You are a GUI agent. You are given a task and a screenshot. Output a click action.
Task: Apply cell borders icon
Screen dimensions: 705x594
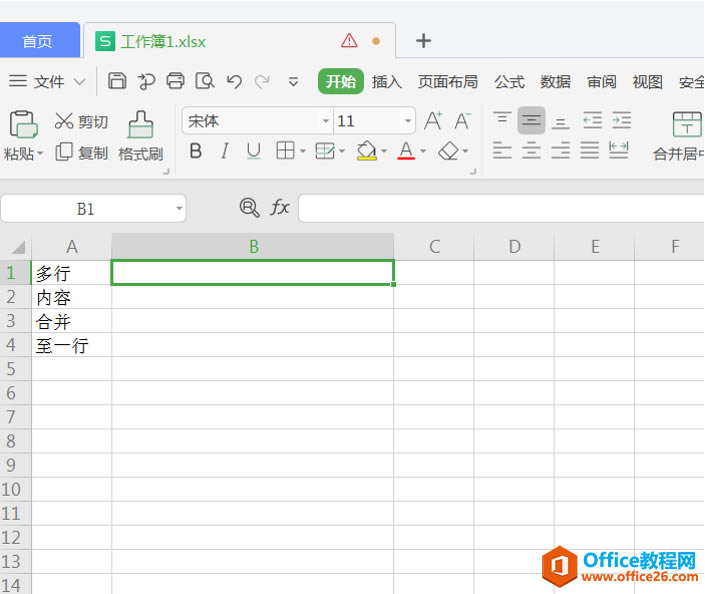(x=286, y=151)
